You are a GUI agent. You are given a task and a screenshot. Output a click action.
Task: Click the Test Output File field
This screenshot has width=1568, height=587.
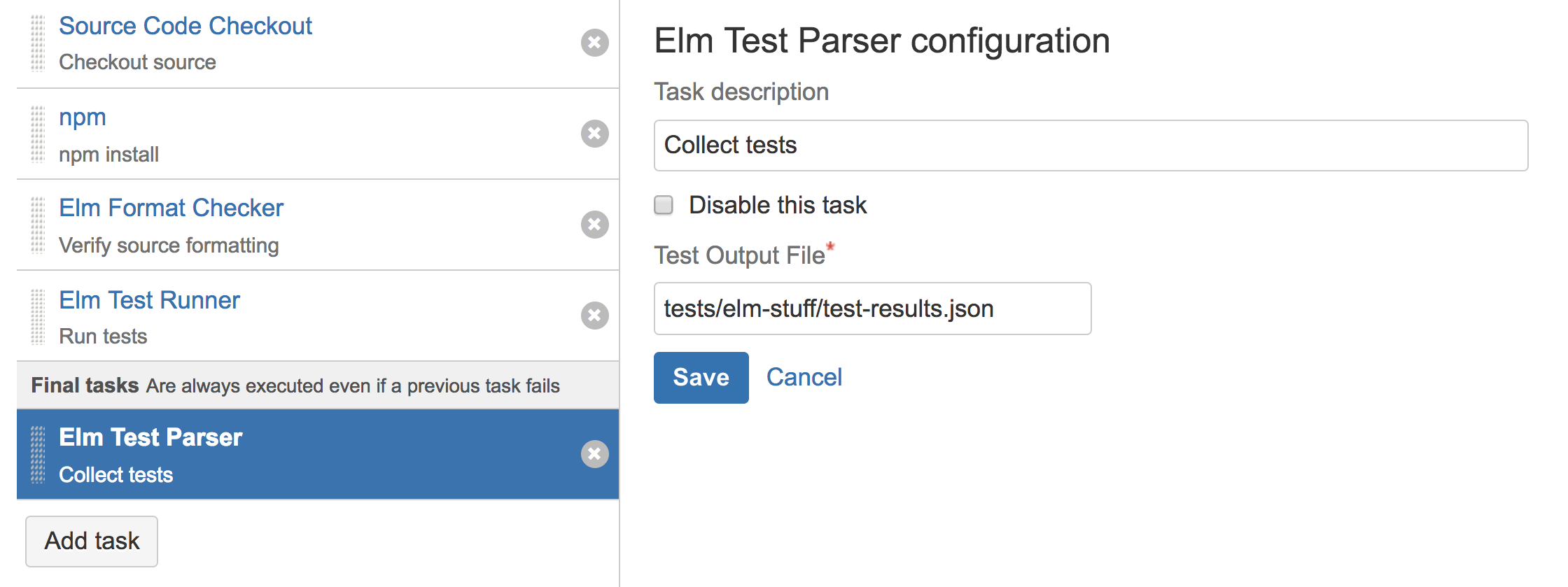871,309
